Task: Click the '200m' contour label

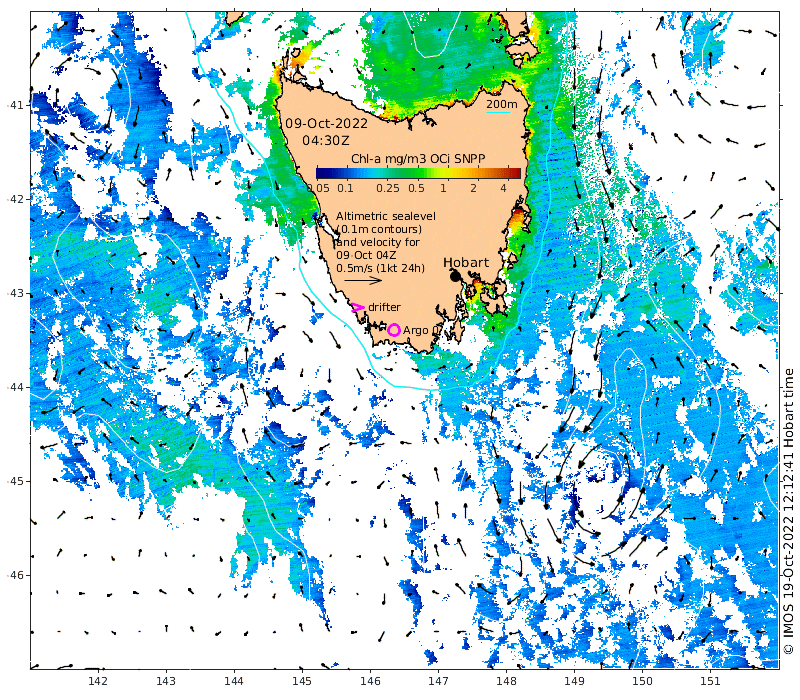Action: 502,104
